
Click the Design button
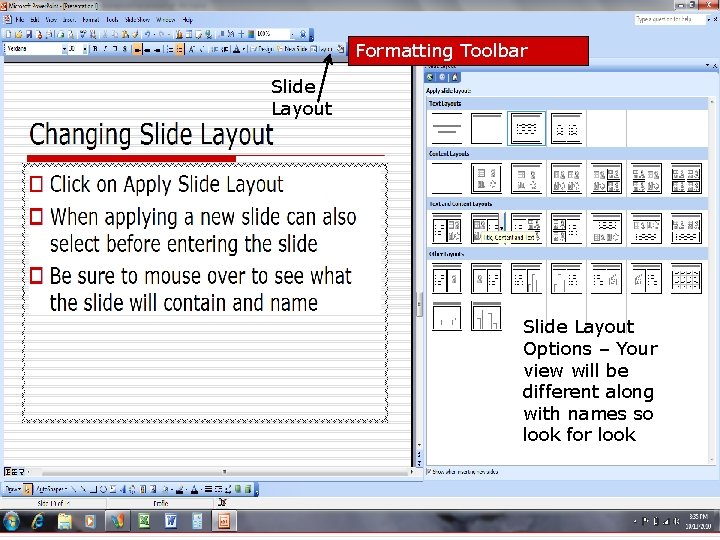[263, 49]
